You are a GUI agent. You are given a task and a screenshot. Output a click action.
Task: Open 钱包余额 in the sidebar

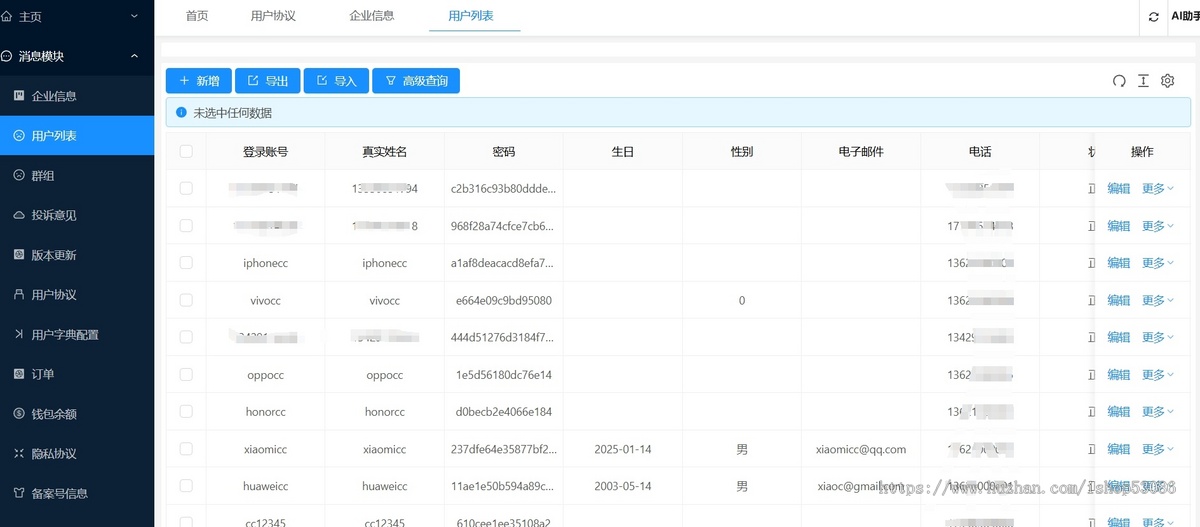click(x=77, y=413)
